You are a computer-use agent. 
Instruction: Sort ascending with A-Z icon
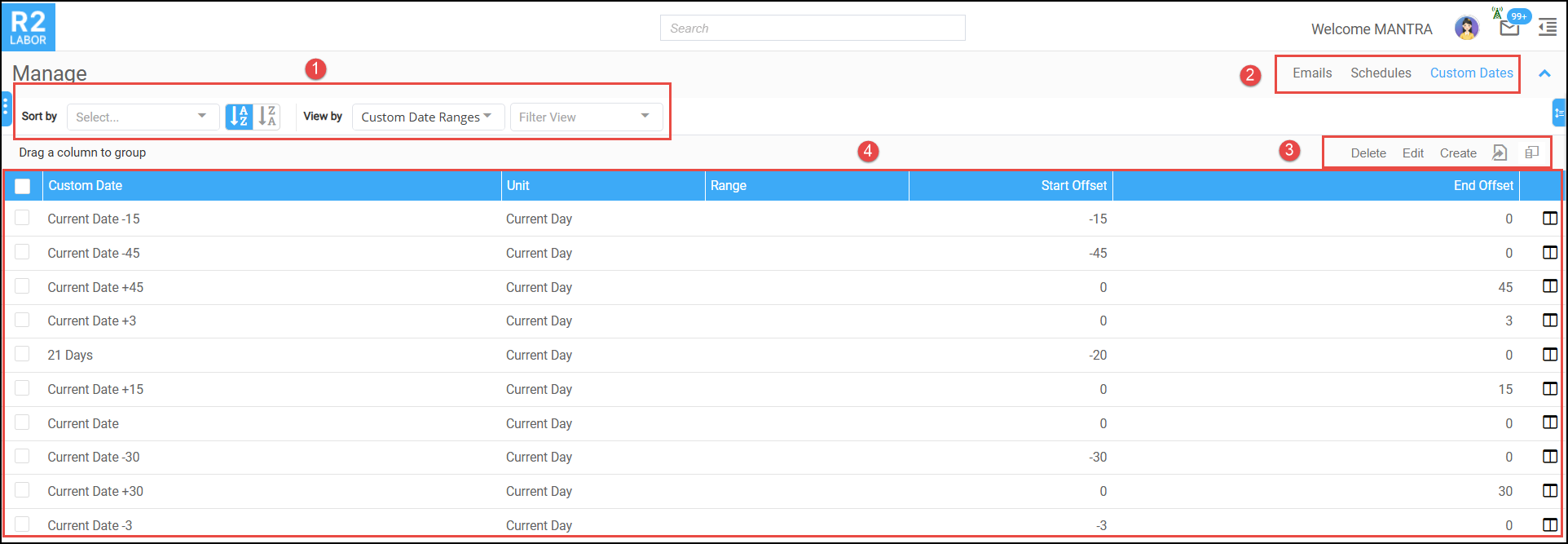239,117
